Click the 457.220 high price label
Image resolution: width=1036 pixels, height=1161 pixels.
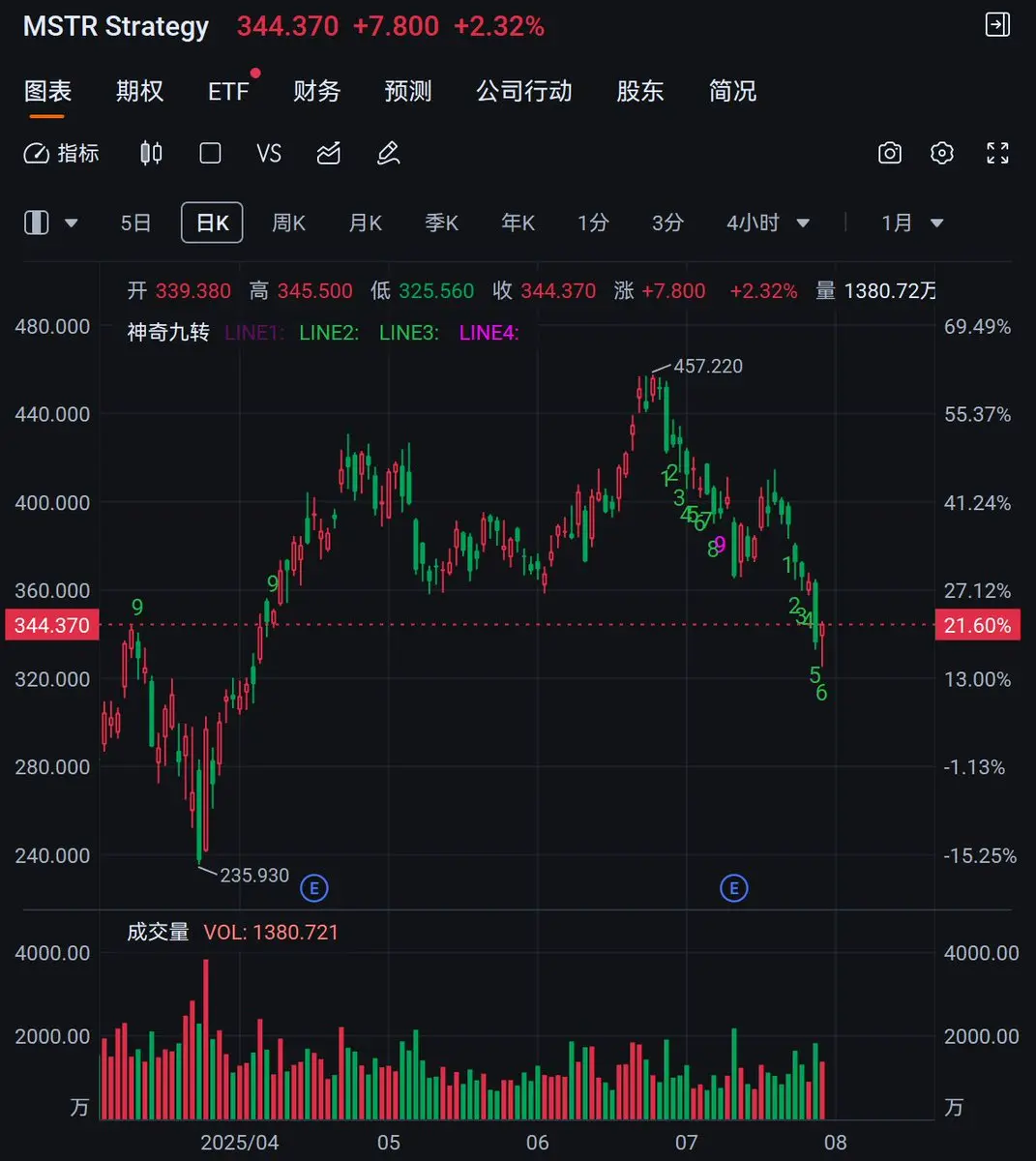tap(708, 366)
